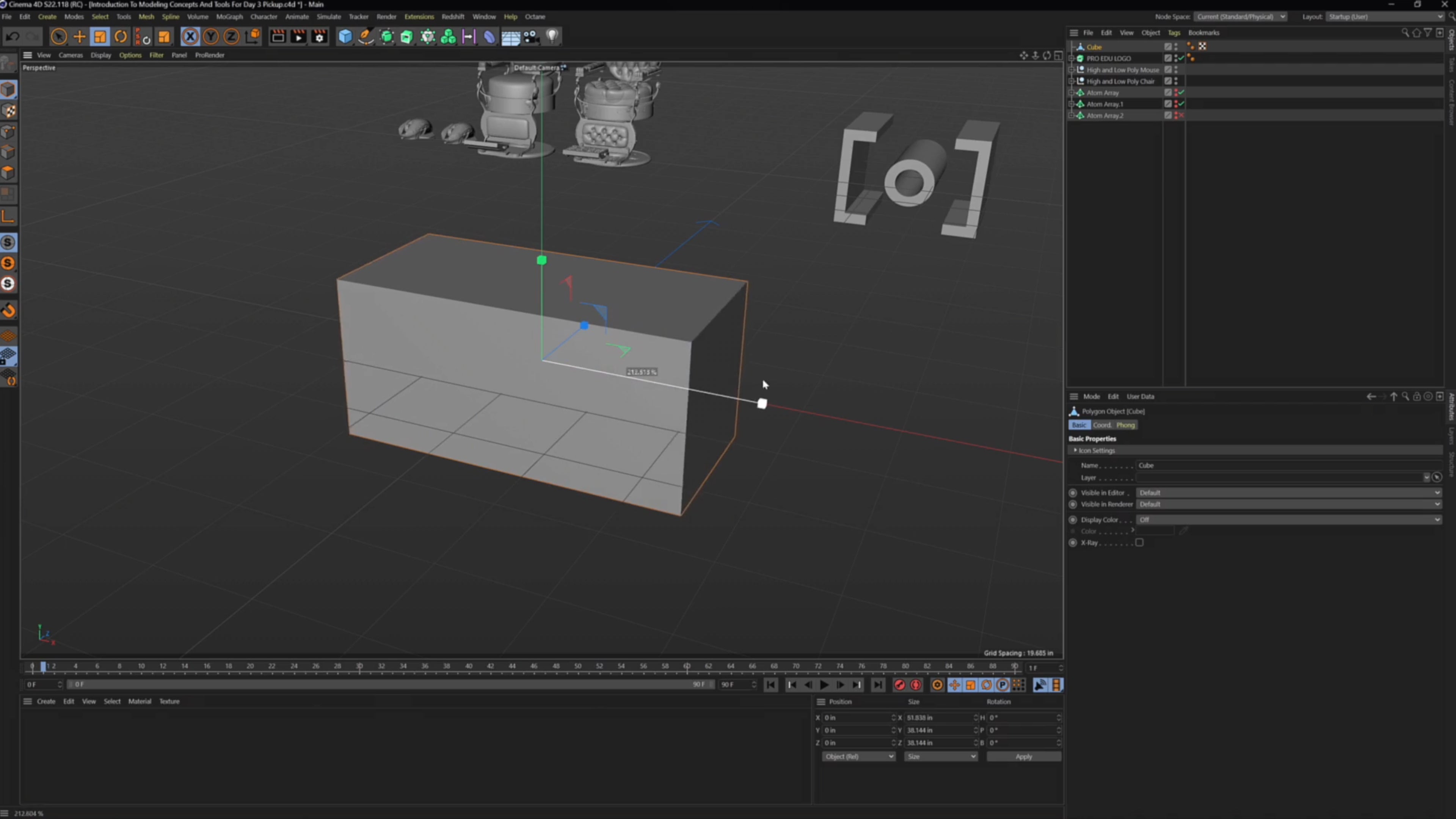Toggle Autokeying red icon
Image resolution: width=1456 pixels, height=819 pixels.
pyautogui.click(x=916, y=685)
